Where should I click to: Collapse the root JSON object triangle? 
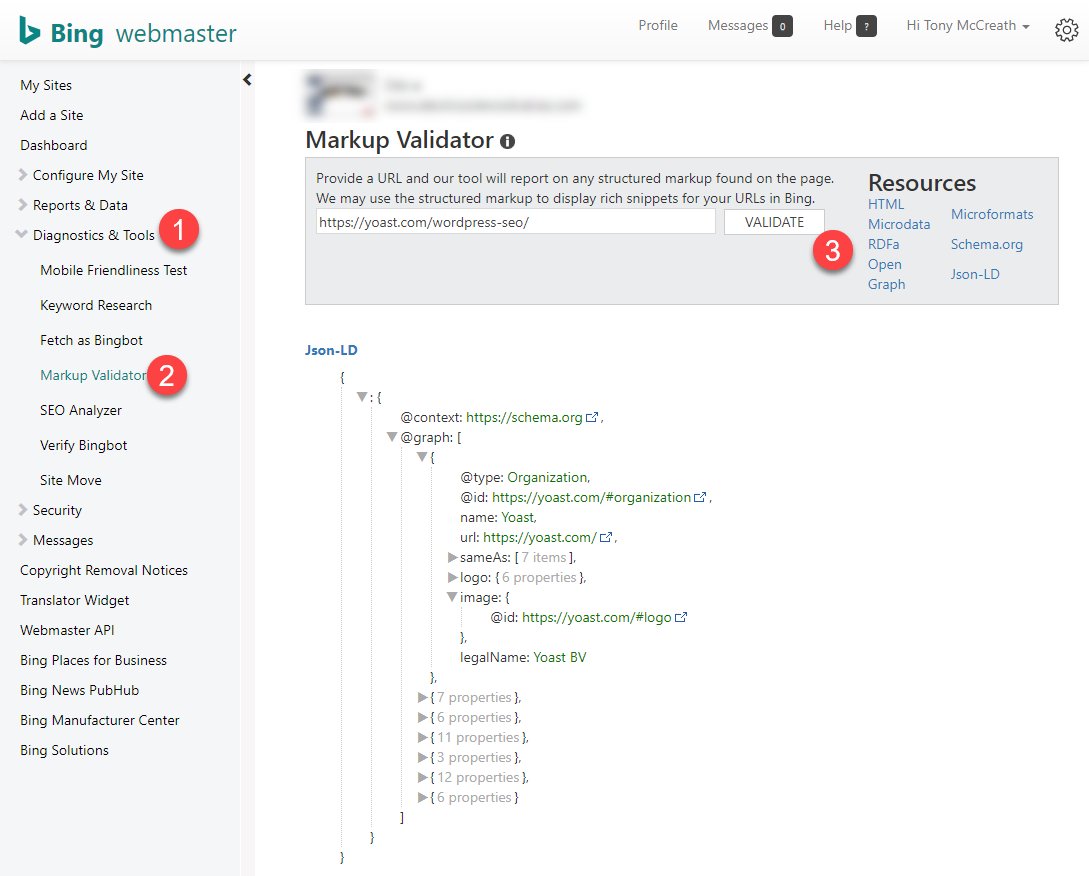(362, 397)
